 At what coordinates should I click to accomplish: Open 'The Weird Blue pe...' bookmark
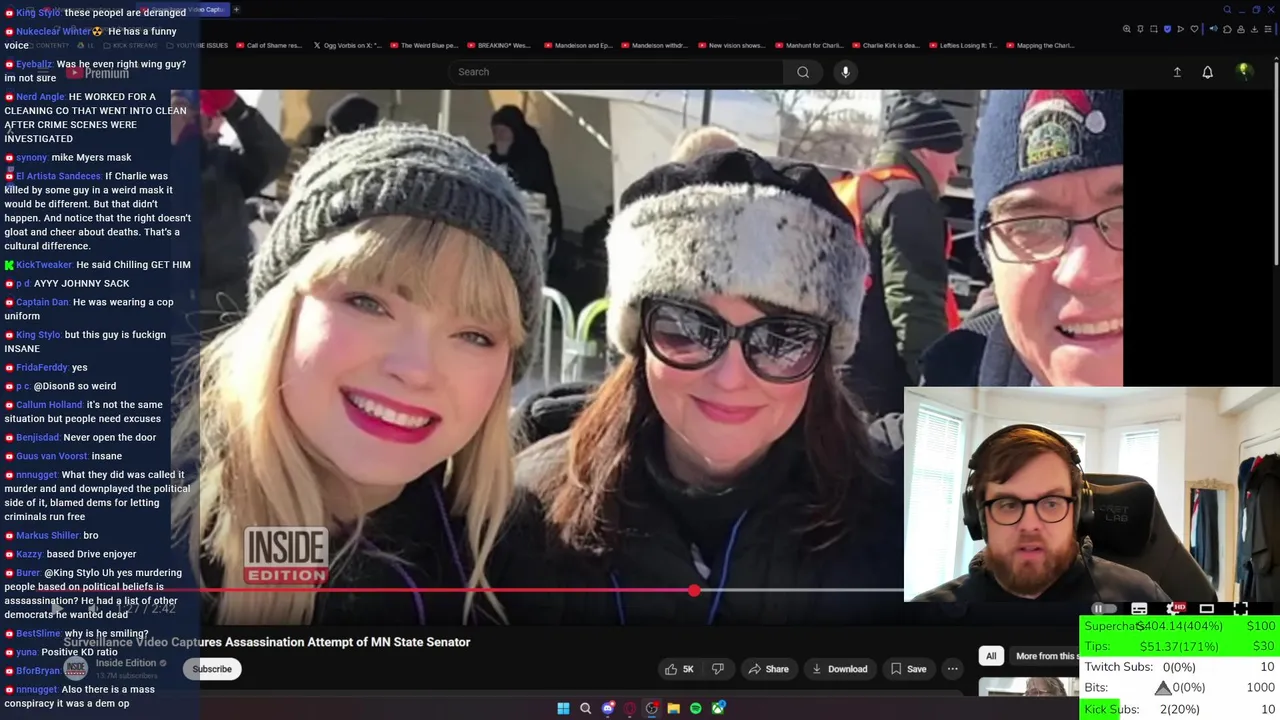423,45
